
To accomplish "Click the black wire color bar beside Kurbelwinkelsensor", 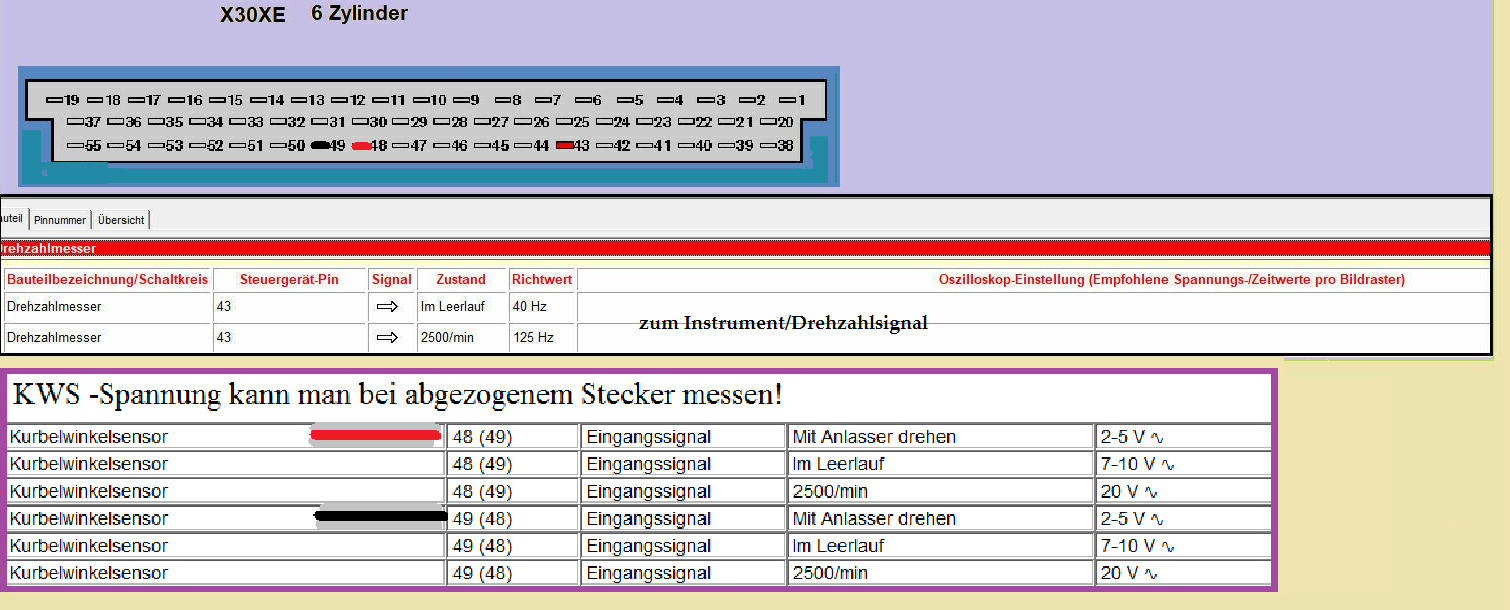I will 380,517.
